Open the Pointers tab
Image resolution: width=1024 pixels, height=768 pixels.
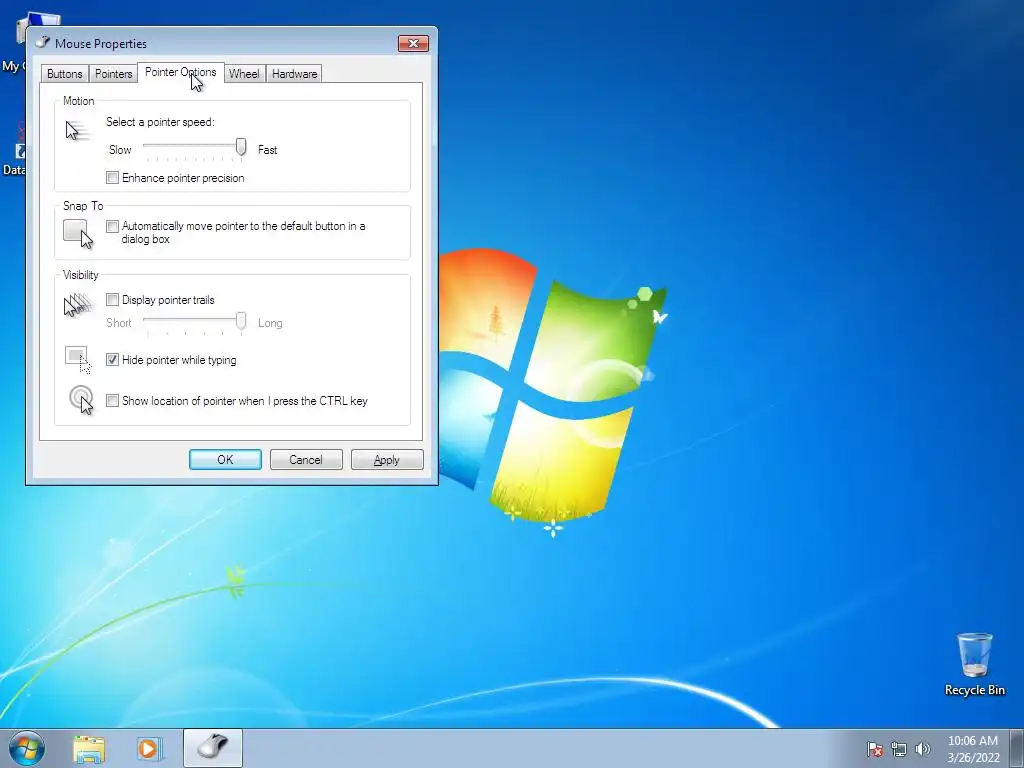tap(114, 74)
